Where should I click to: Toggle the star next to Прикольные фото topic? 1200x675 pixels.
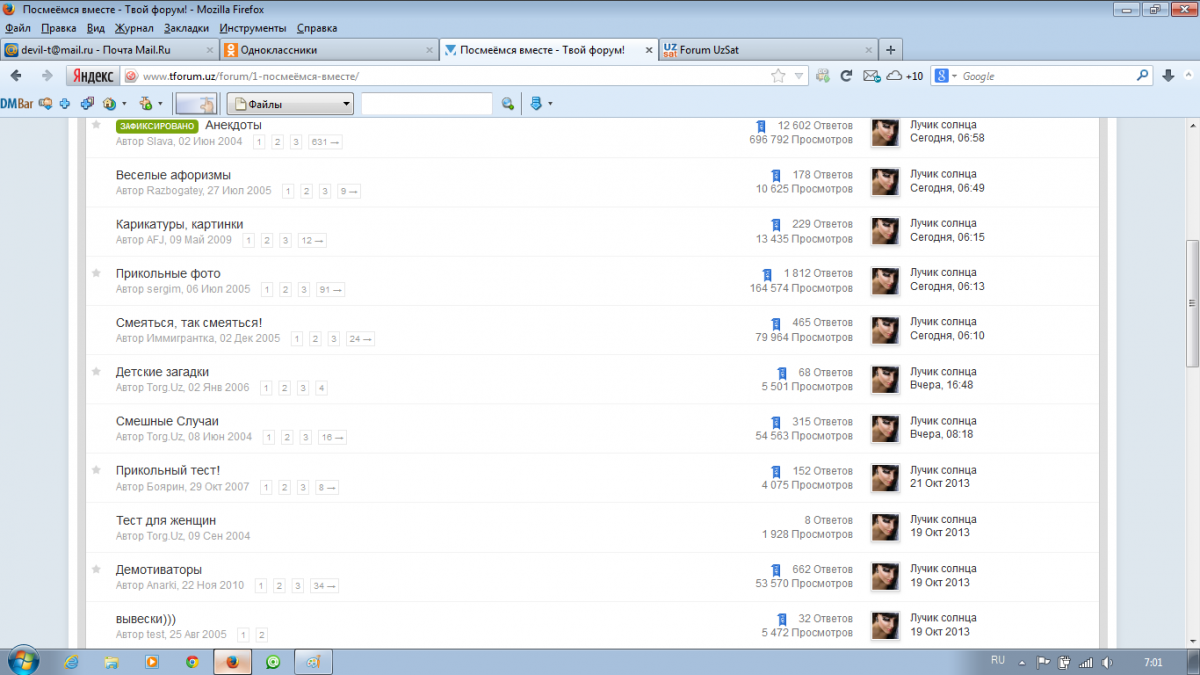coord(96,273)
